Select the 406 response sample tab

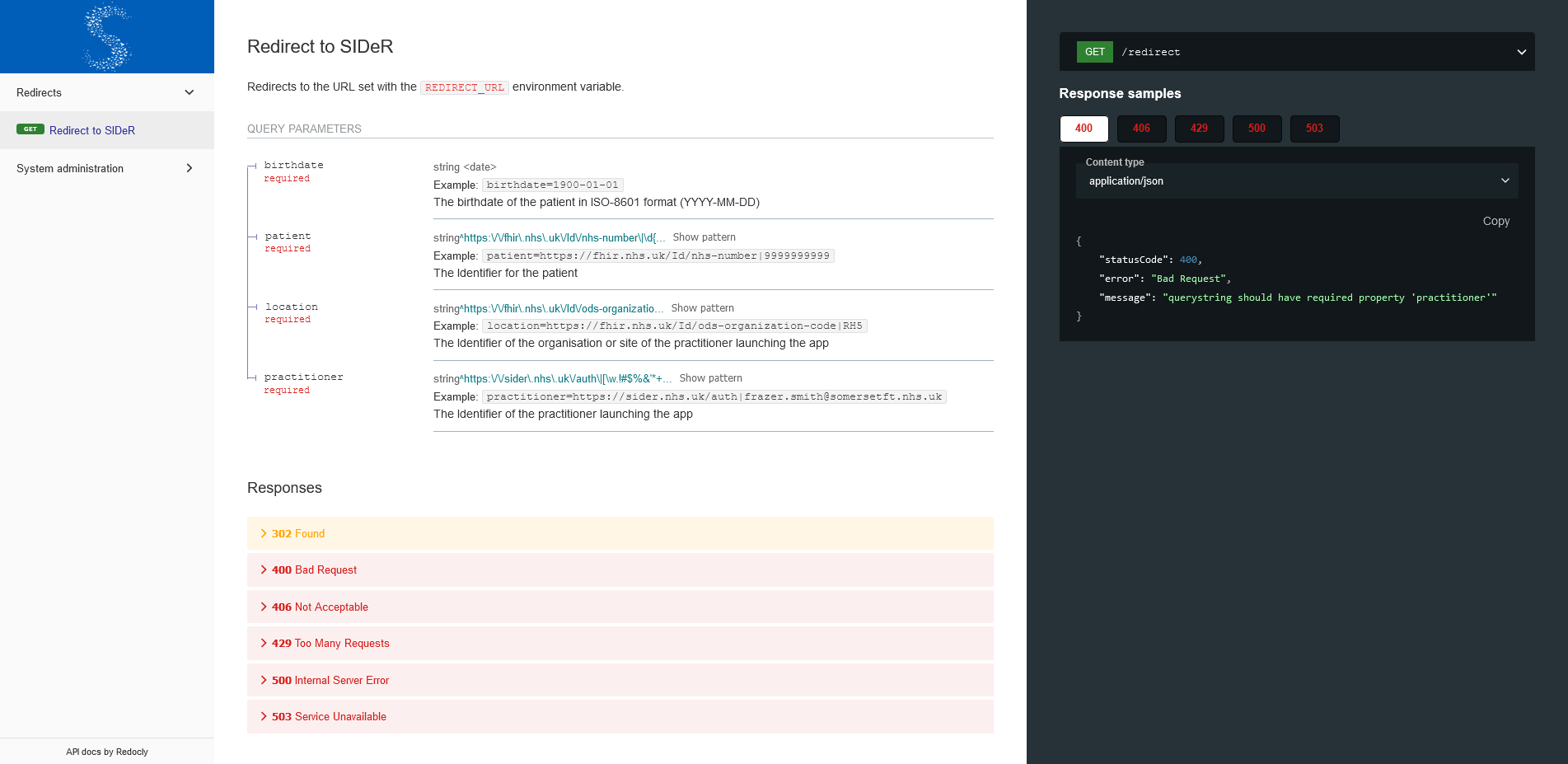click(1141, 129)
